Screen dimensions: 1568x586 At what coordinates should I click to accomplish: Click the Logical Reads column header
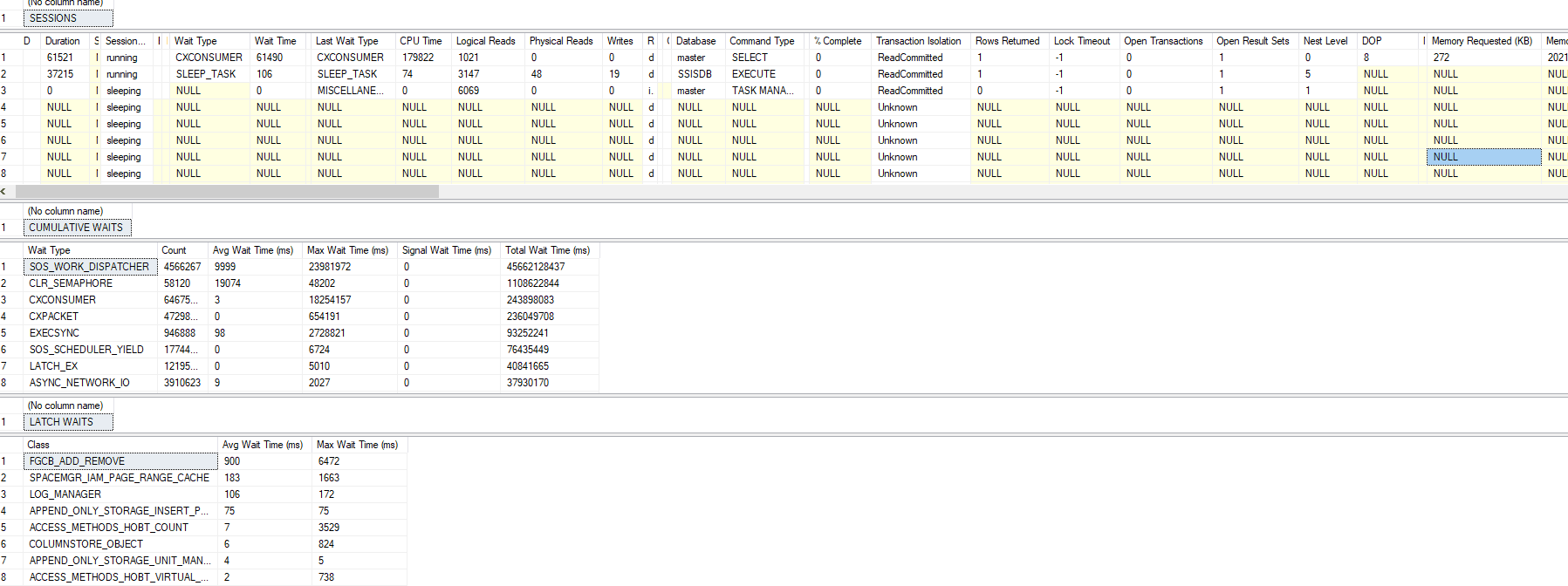tap(485, 41)
